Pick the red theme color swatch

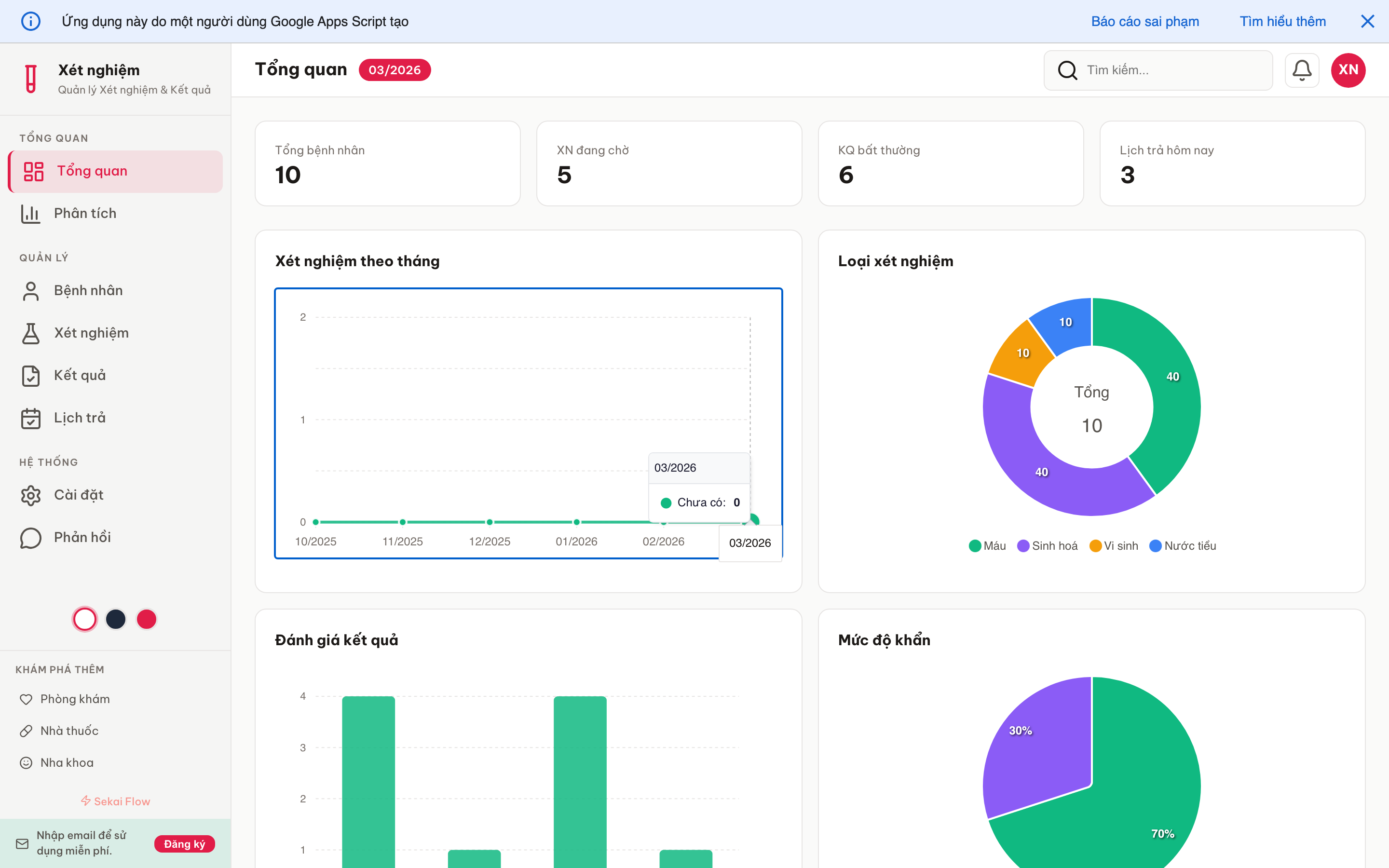tap(146, 619)
